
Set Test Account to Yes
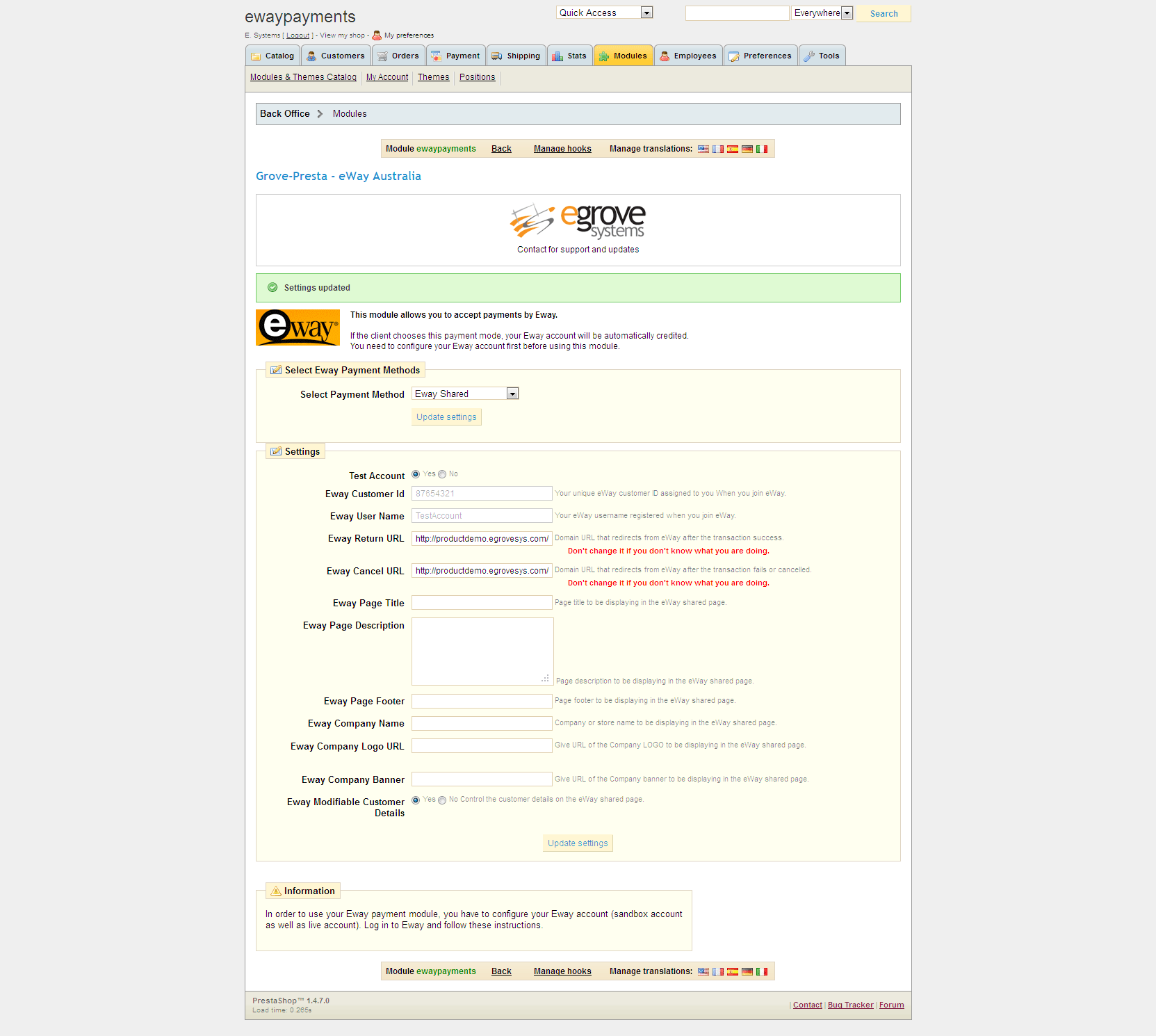[x=416, y=474]
